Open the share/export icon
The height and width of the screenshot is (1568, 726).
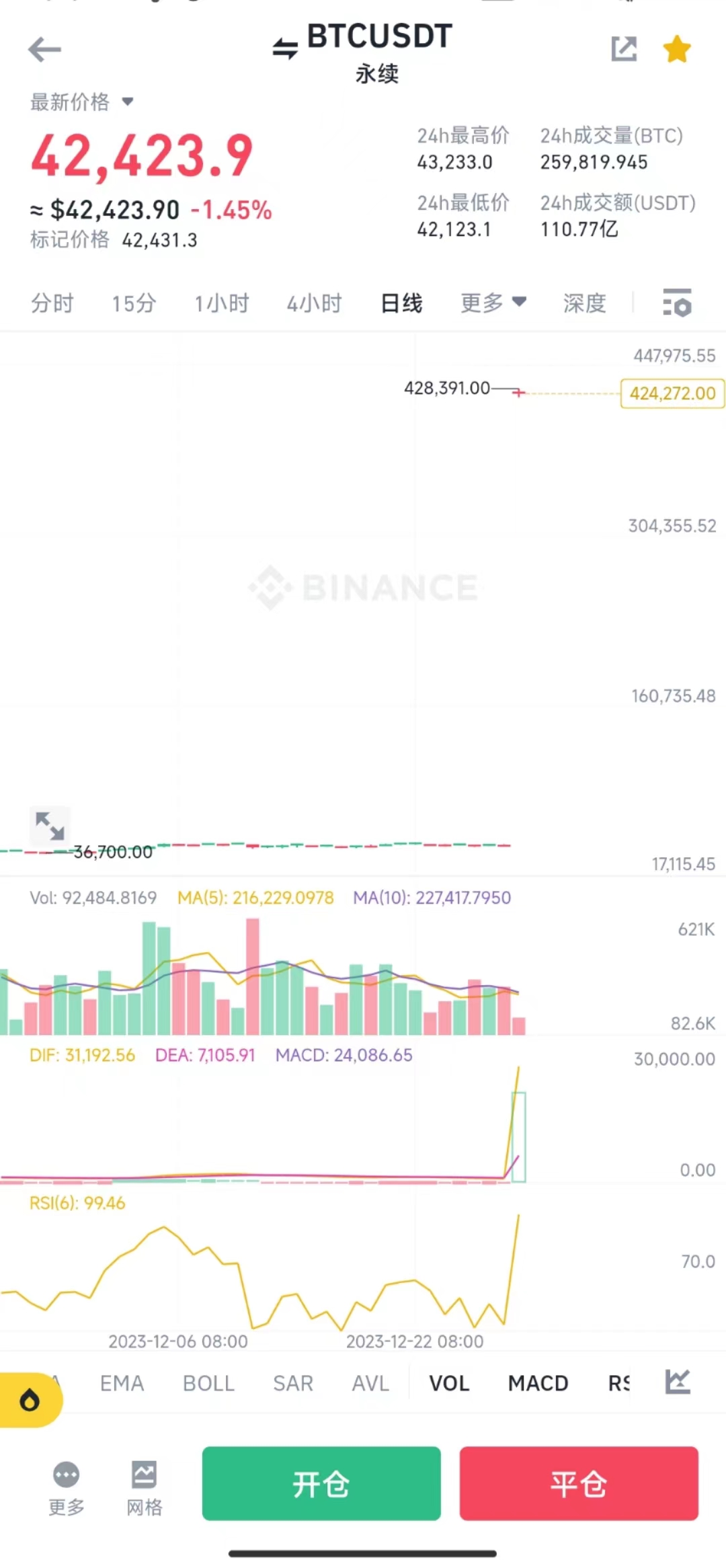(x=623, y=49)
